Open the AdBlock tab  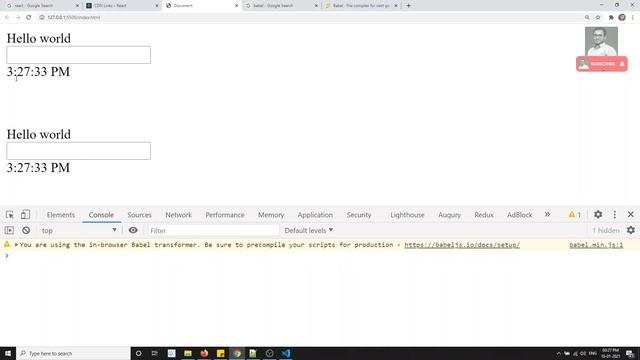point(520,215)
